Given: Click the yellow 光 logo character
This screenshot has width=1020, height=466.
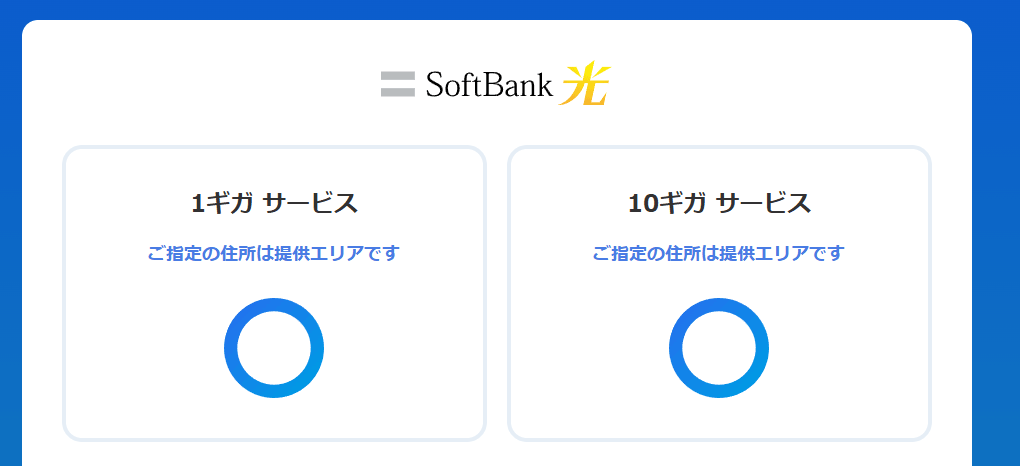Looking at the screenshot, I should (585, 85).
